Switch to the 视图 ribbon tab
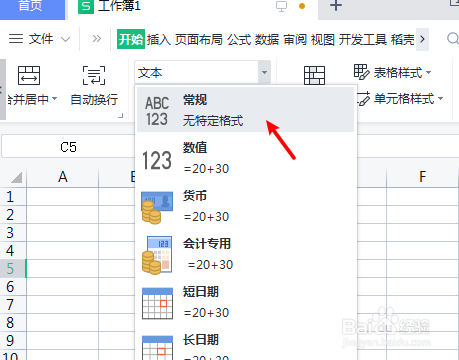Viewport: 459px width, 360px height. [x=323, y=39]
